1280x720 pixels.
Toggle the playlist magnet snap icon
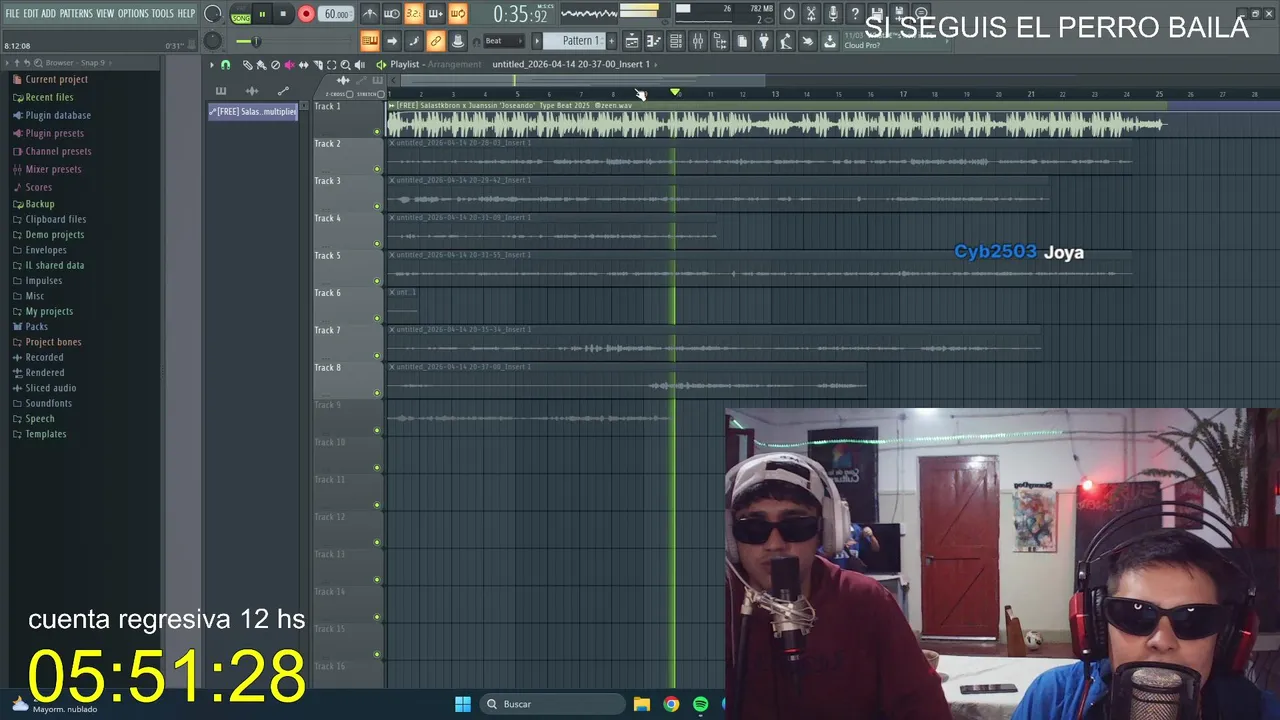(225, 65)
